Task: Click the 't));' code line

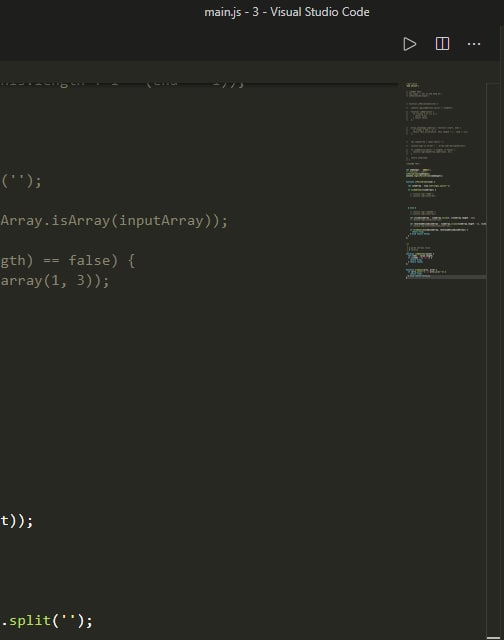Action: tap(16, 521)
